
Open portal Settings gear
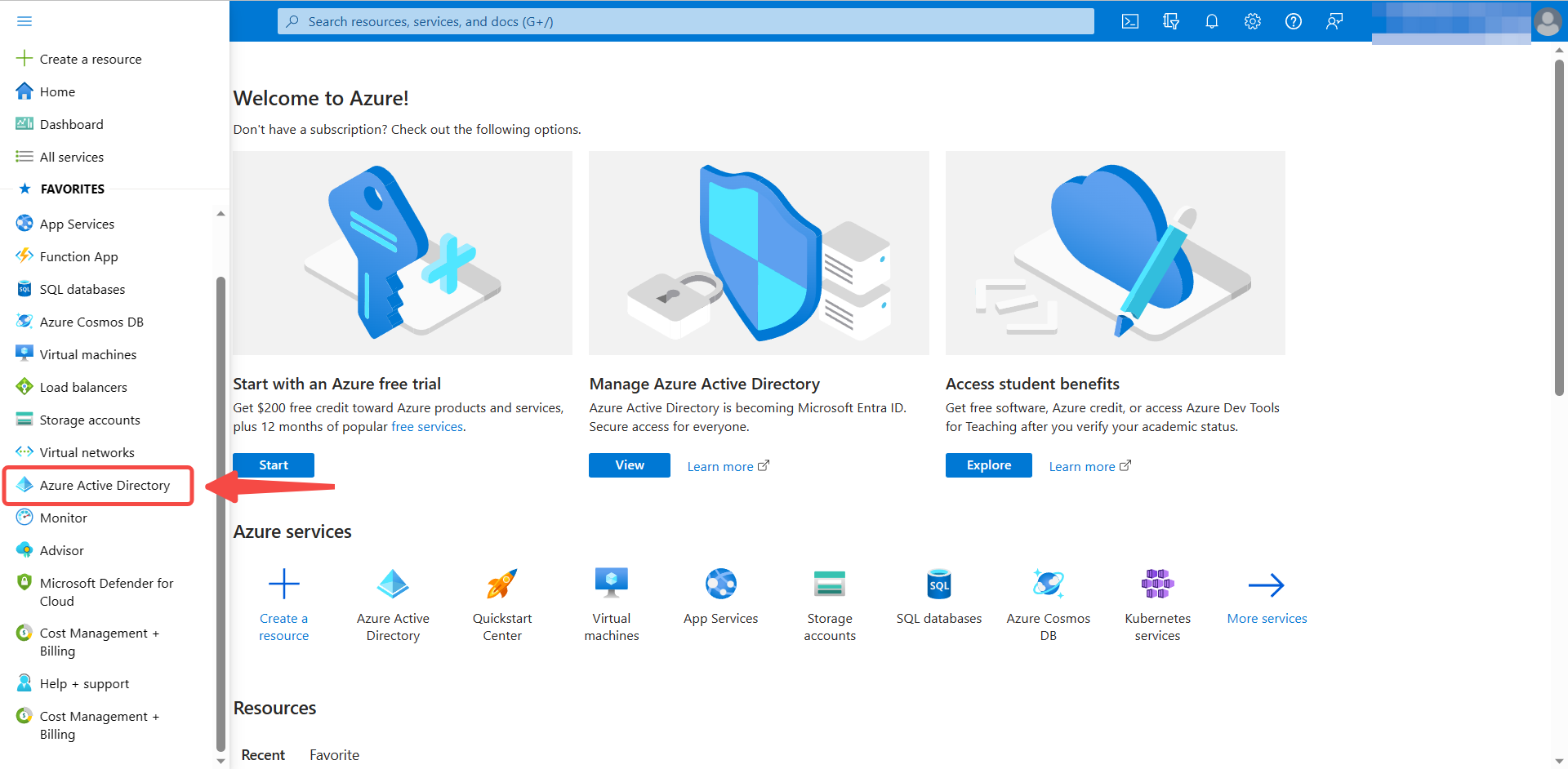click(1253, 21)
